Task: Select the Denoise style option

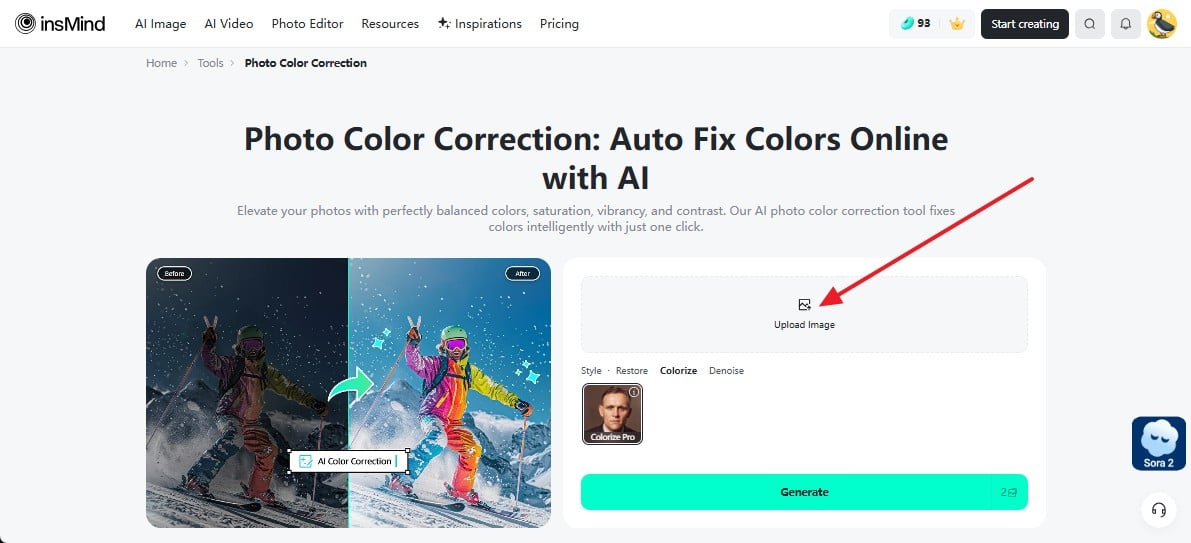Action: pyautogui.click(x=726, y=371)
